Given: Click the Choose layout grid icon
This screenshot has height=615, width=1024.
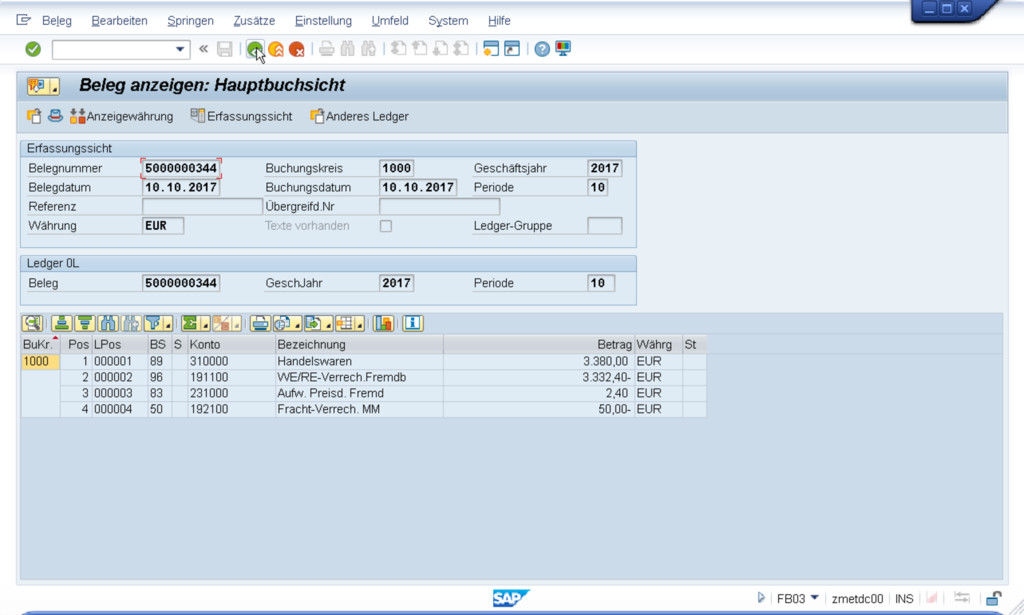Looking at the screenshot, I should click(x=345, y=323).
